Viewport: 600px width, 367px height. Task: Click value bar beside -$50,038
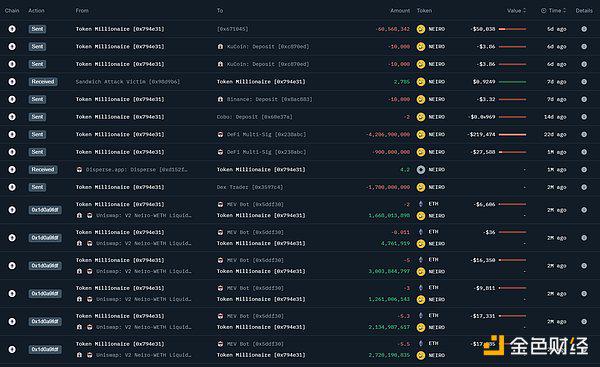(x=512, y=29)
